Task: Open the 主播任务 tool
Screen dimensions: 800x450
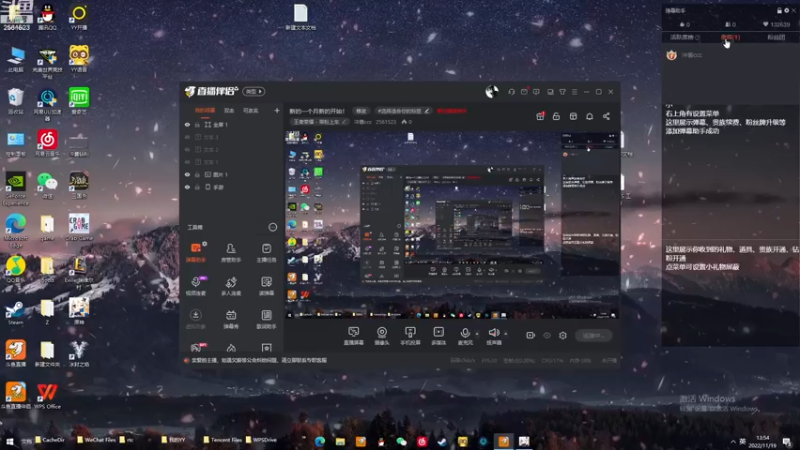Action: coord(266,252)
